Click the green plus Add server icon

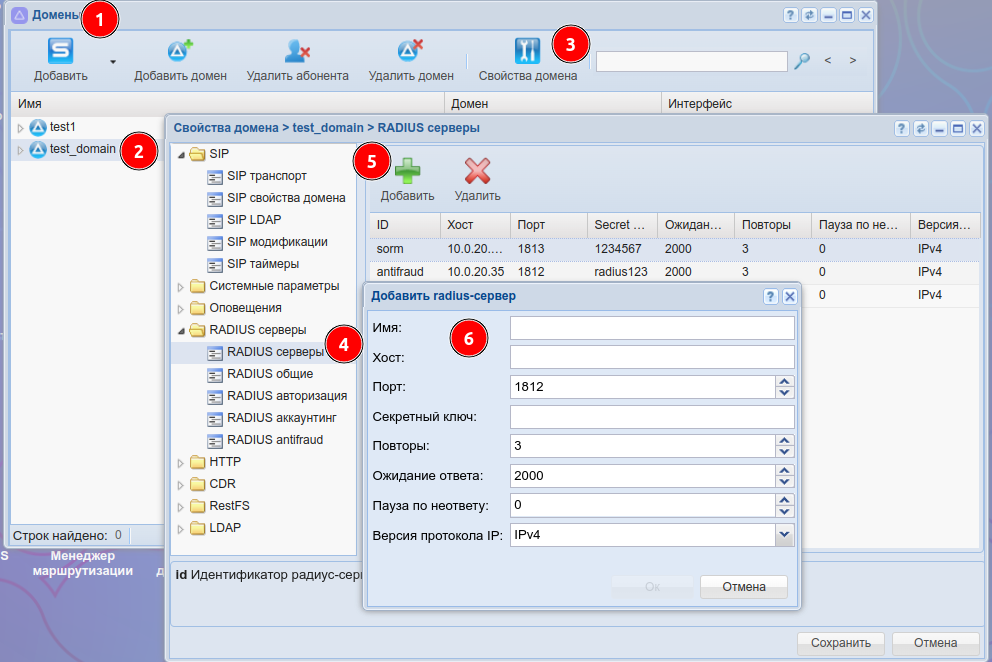coord(407,171)
